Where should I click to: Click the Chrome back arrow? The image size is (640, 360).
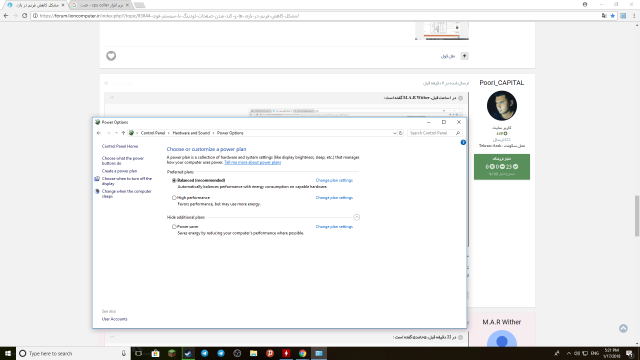[6, 16]
